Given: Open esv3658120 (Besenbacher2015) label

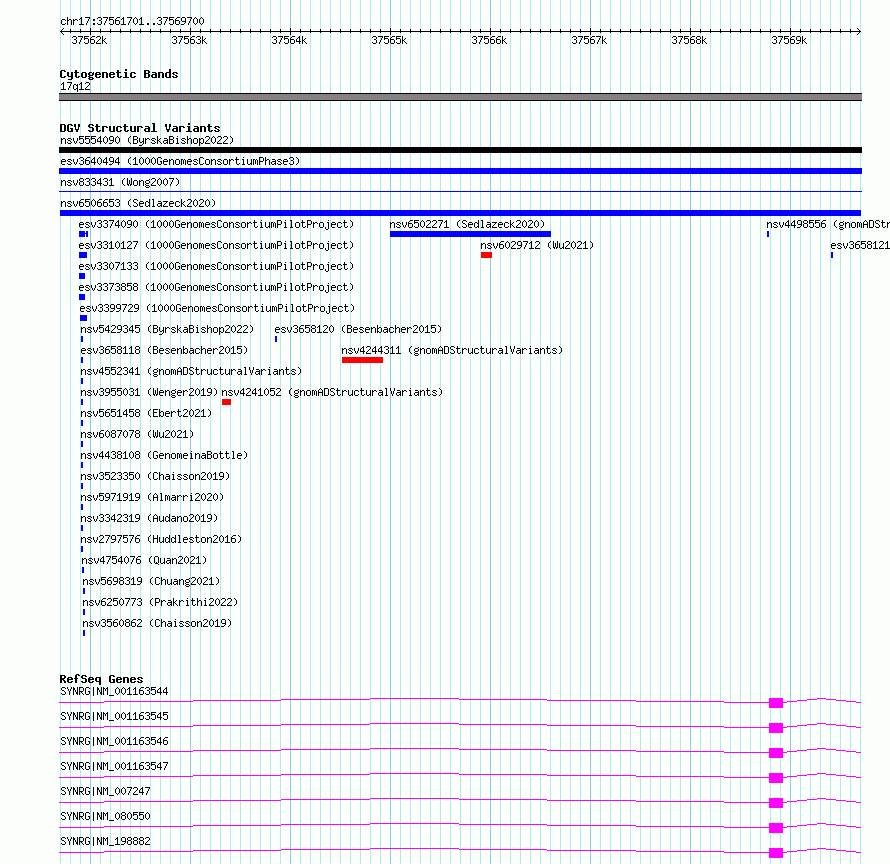Looking at the screenshot, I should tap(358, 329).
